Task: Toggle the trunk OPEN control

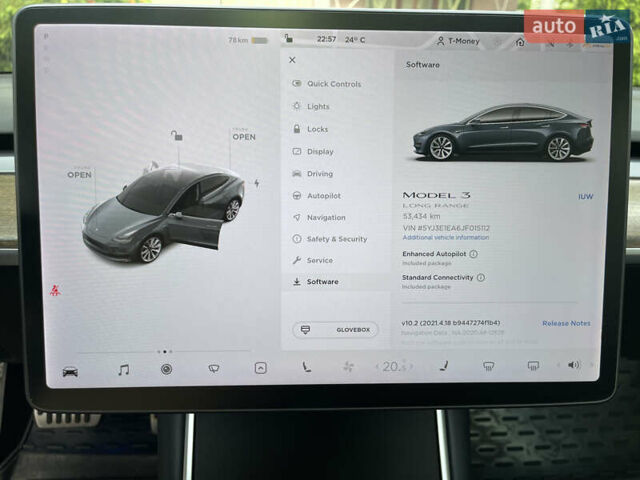Action: click(244, 136)
